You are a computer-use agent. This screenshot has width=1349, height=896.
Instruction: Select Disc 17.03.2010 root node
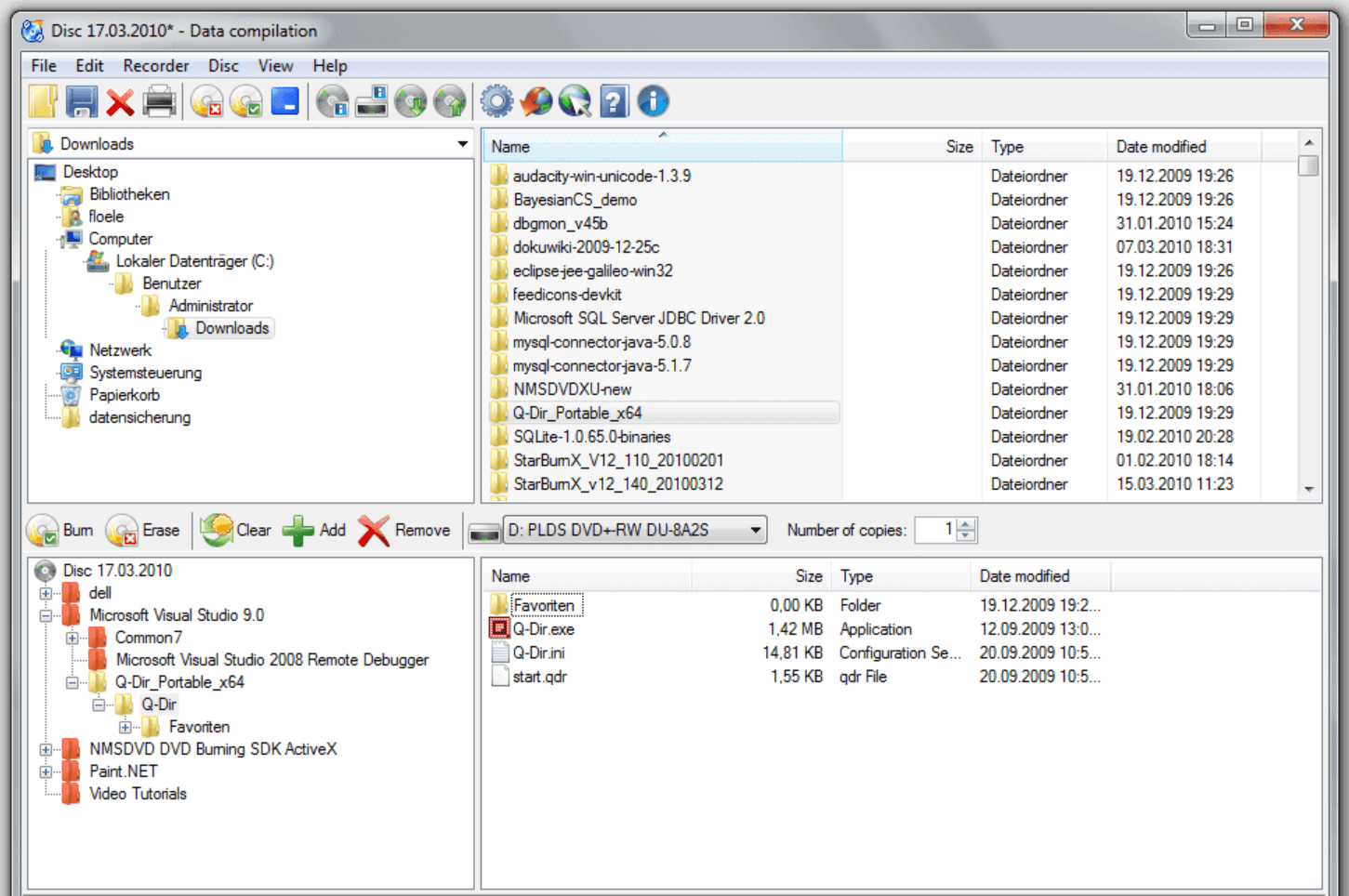[x=117, y=571]
